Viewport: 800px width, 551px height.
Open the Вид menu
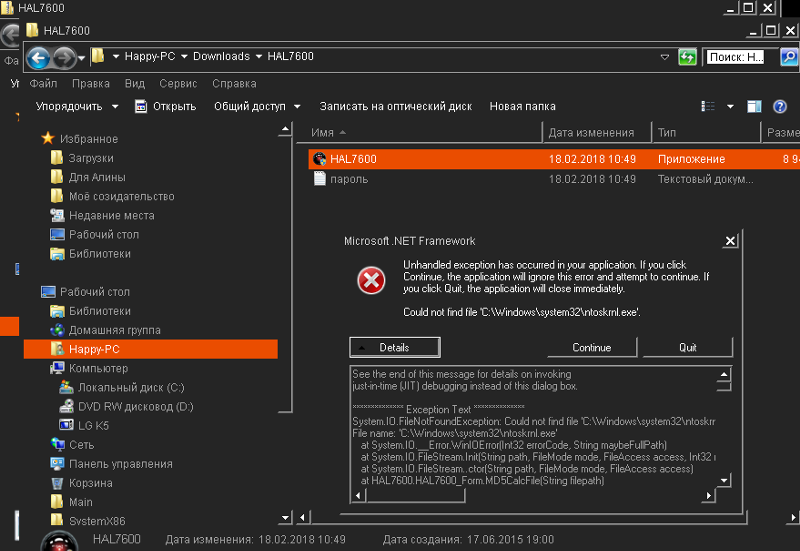[135, 83]
